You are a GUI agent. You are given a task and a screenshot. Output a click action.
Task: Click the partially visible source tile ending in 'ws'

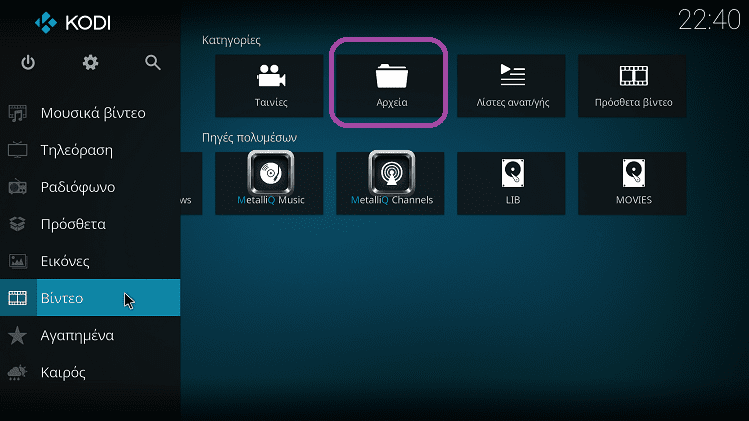point(192,184)
